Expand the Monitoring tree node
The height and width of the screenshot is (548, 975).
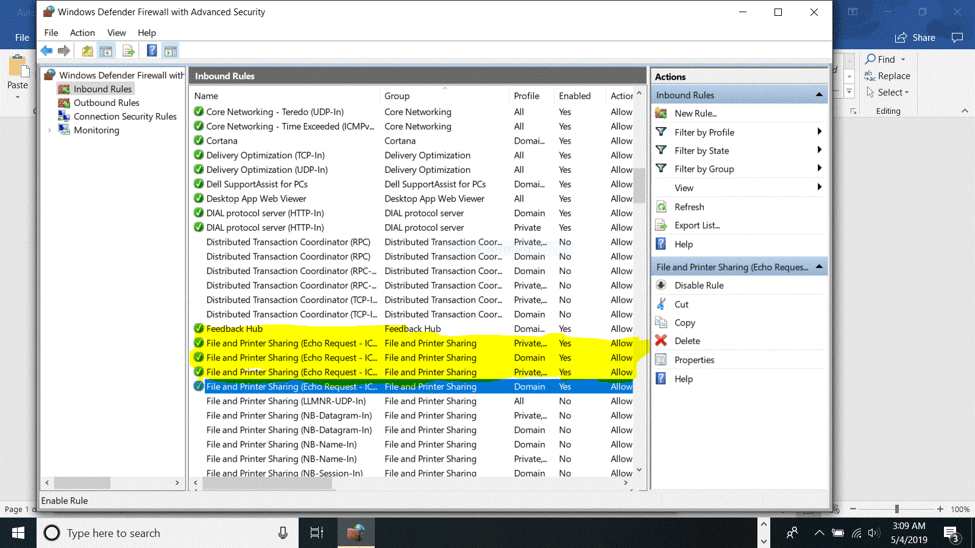pyautogui.click(x=50, y=130)
